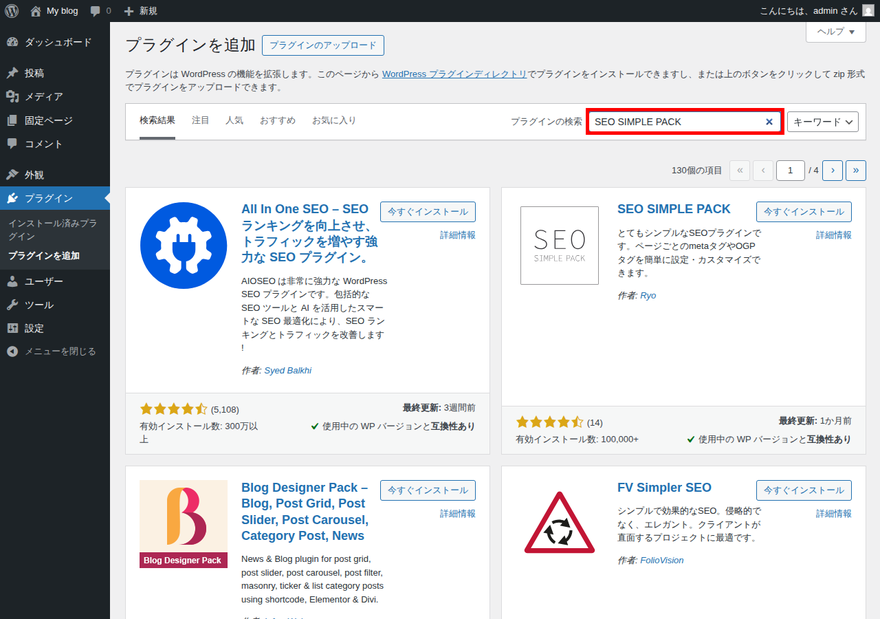Open プラグインを追加 submenu item
The width and height of the screenshot is (880, 619).
(44, 255)
